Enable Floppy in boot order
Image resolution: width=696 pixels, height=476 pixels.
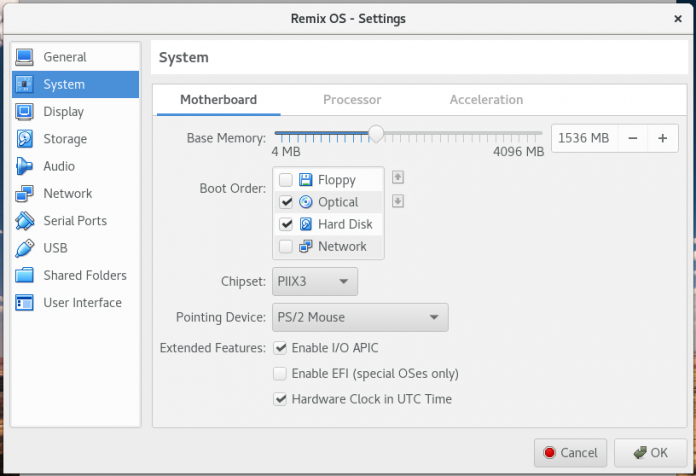pyautogui.click(x=286, y=180)
